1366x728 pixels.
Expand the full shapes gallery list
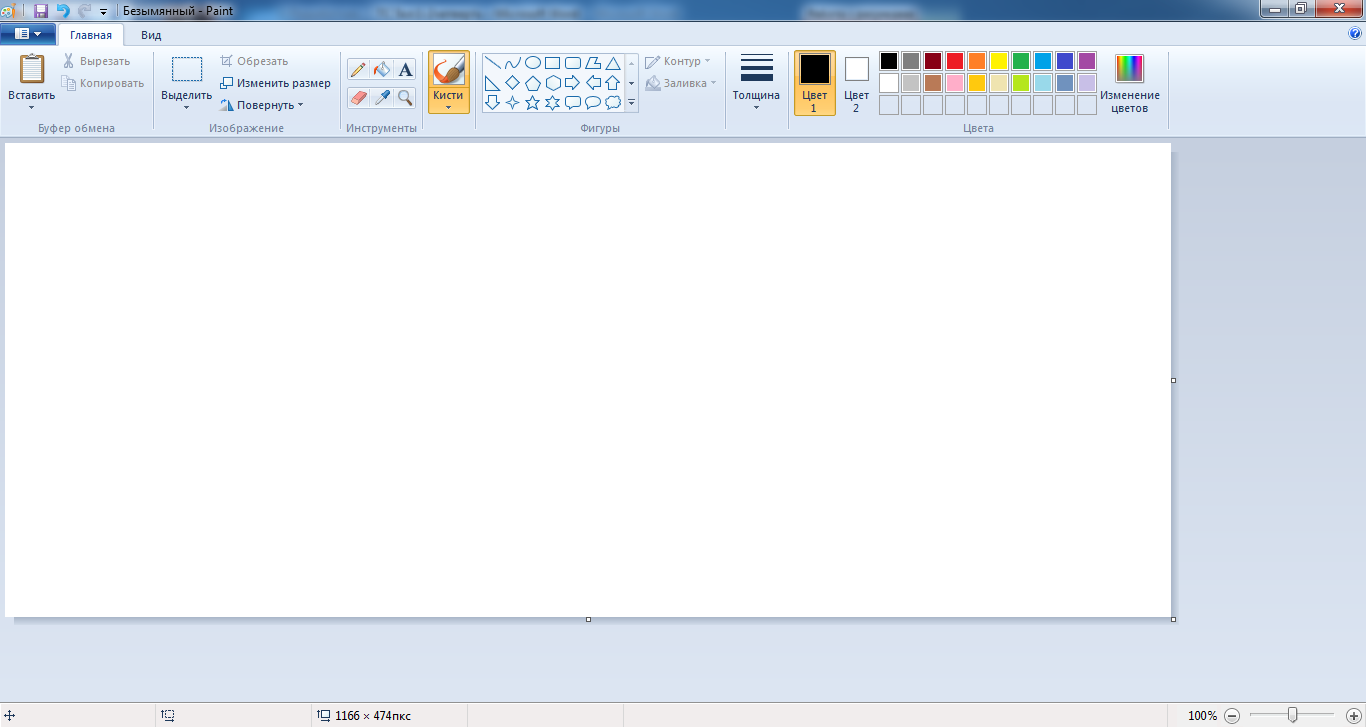pos(632,103)
